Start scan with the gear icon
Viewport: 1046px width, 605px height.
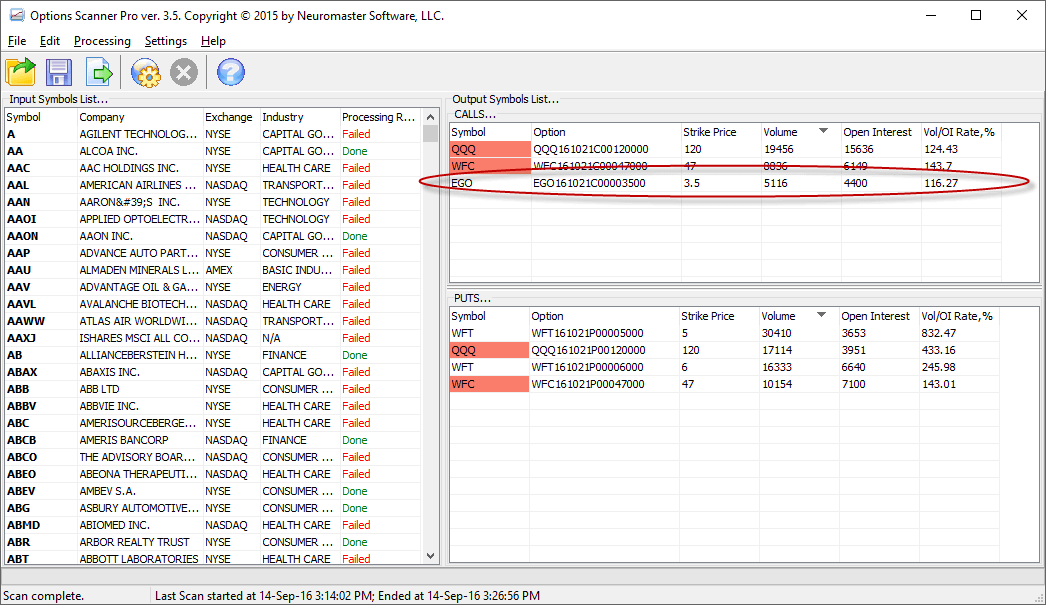145,72
